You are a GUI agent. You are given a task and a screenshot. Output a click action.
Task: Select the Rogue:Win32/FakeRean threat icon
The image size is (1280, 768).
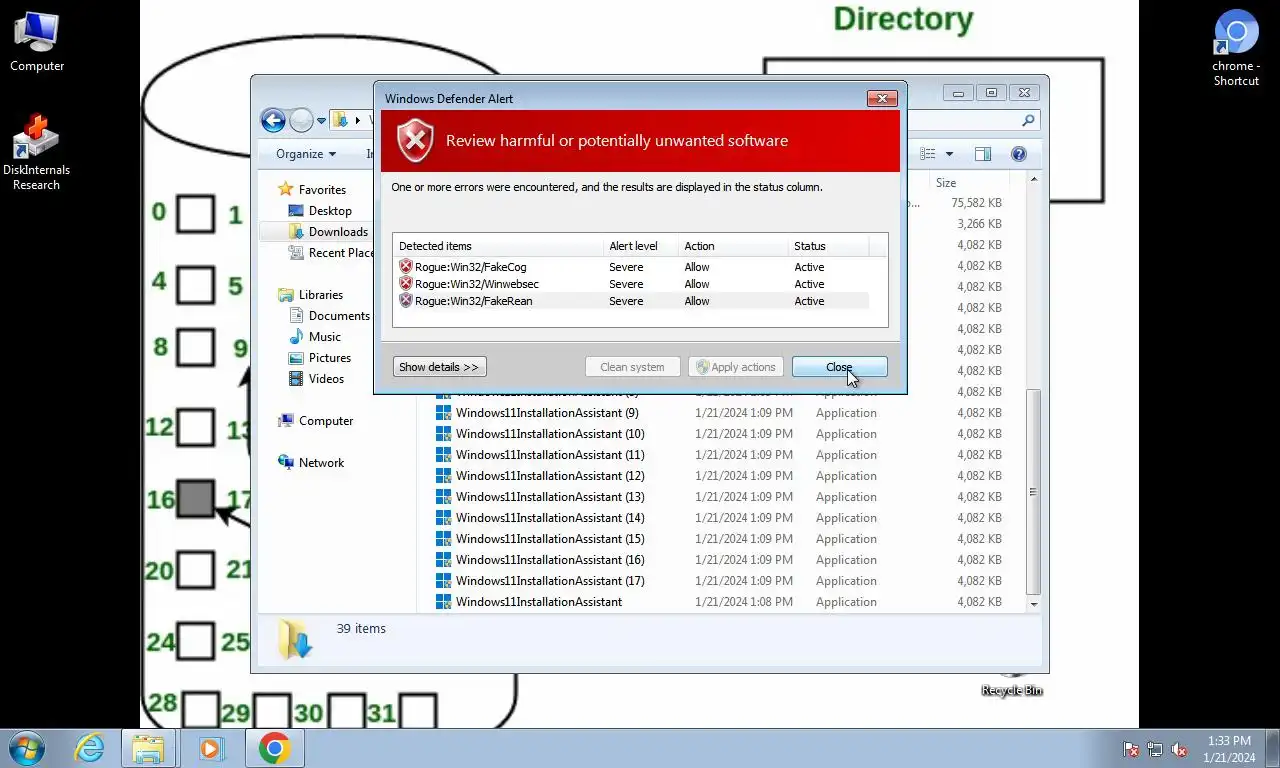point(406,301)
